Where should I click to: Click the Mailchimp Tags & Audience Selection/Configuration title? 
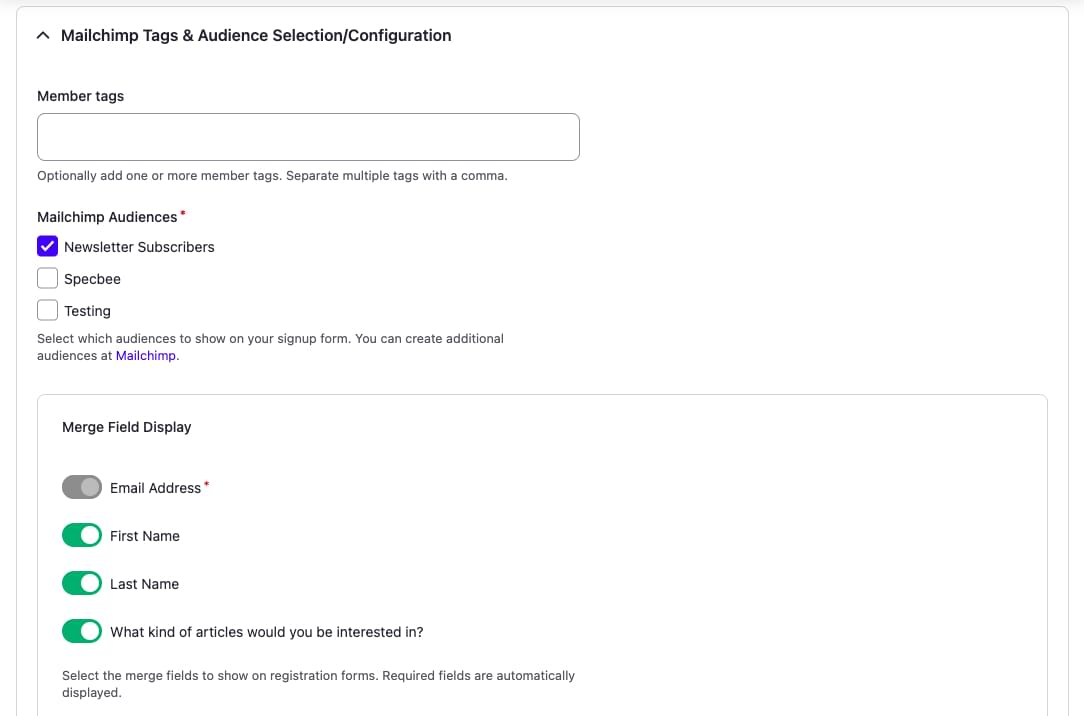(256, 35)
